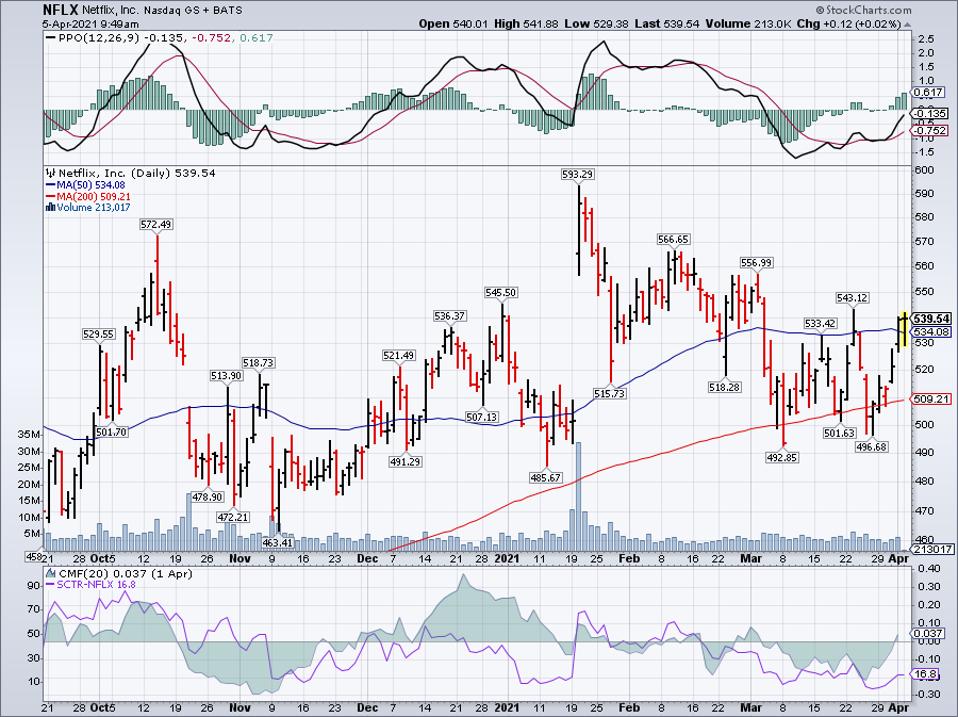Click the purple SCTR-NFLX line swatch
Image resolution: width=958 pixels, height=717 pixels.
pyautogui.click(x=51, y=584)
